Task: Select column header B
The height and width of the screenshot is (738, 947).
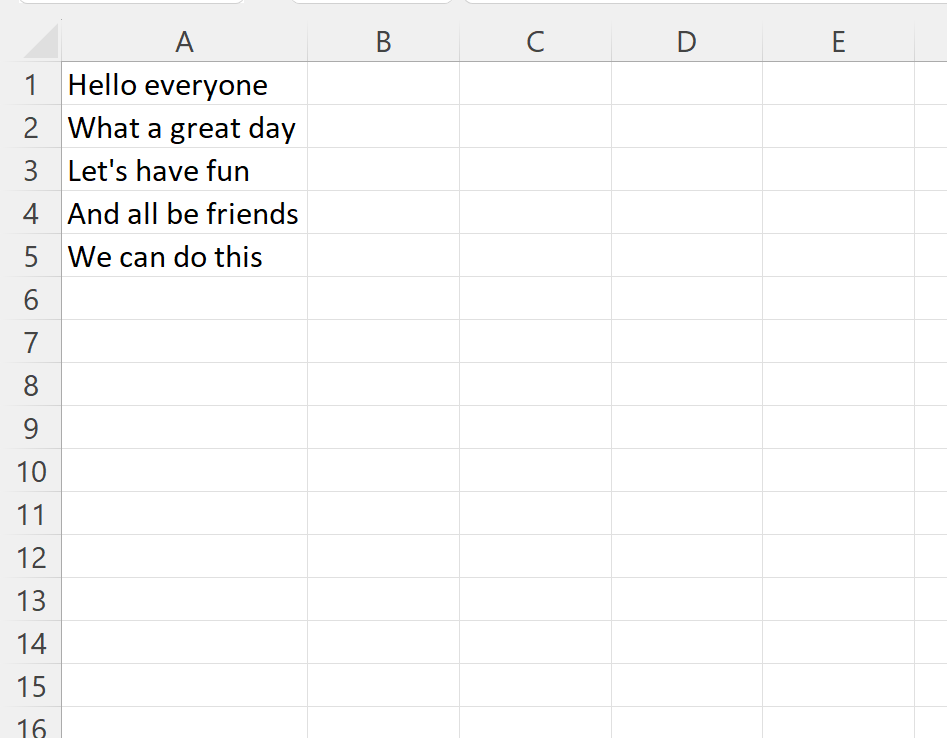Action: tap(383, 42)
